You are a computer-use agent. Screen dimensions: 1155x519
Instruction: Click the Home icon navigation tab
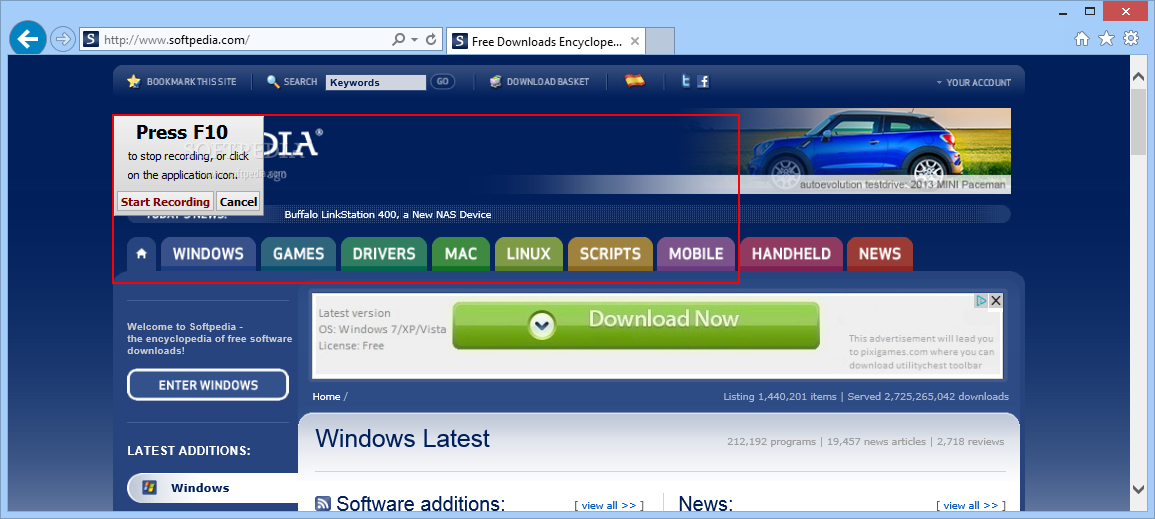click(141, 253)
